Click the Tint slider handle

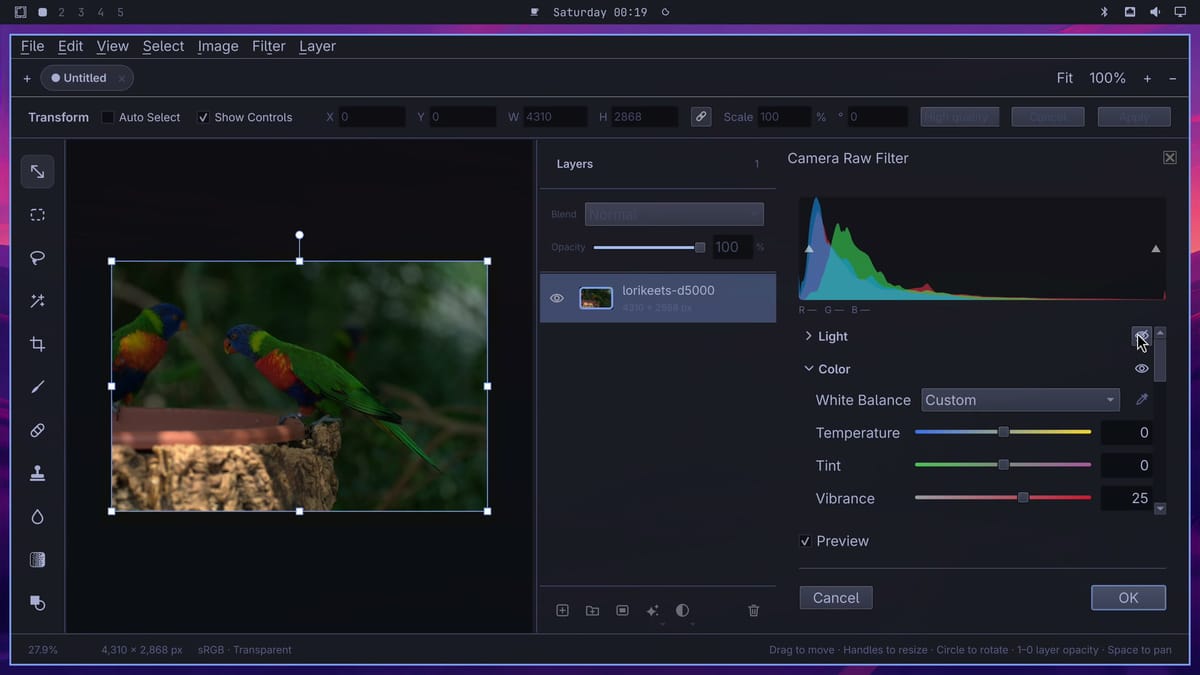[x=1003, y=465]
